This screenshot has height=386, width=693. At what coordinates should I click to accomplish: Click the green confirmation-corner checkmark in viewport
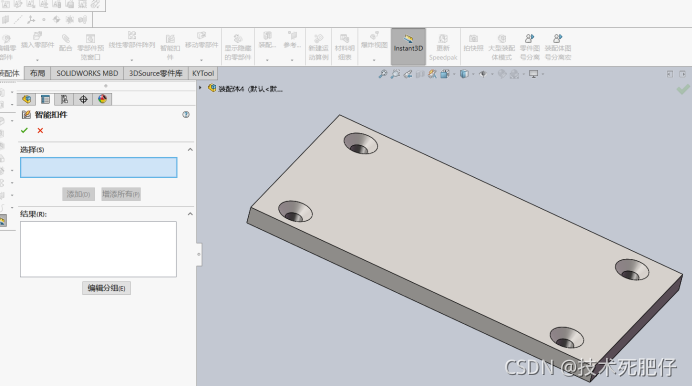(x=683, y=89)
